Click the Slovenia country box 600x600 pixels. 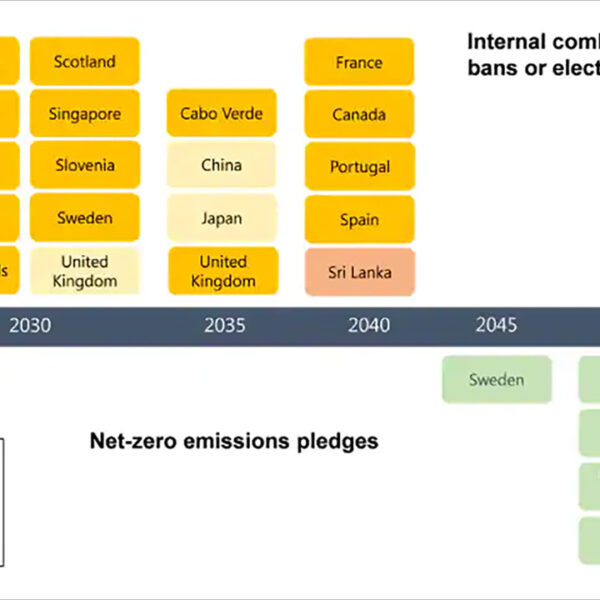(84, 166)
